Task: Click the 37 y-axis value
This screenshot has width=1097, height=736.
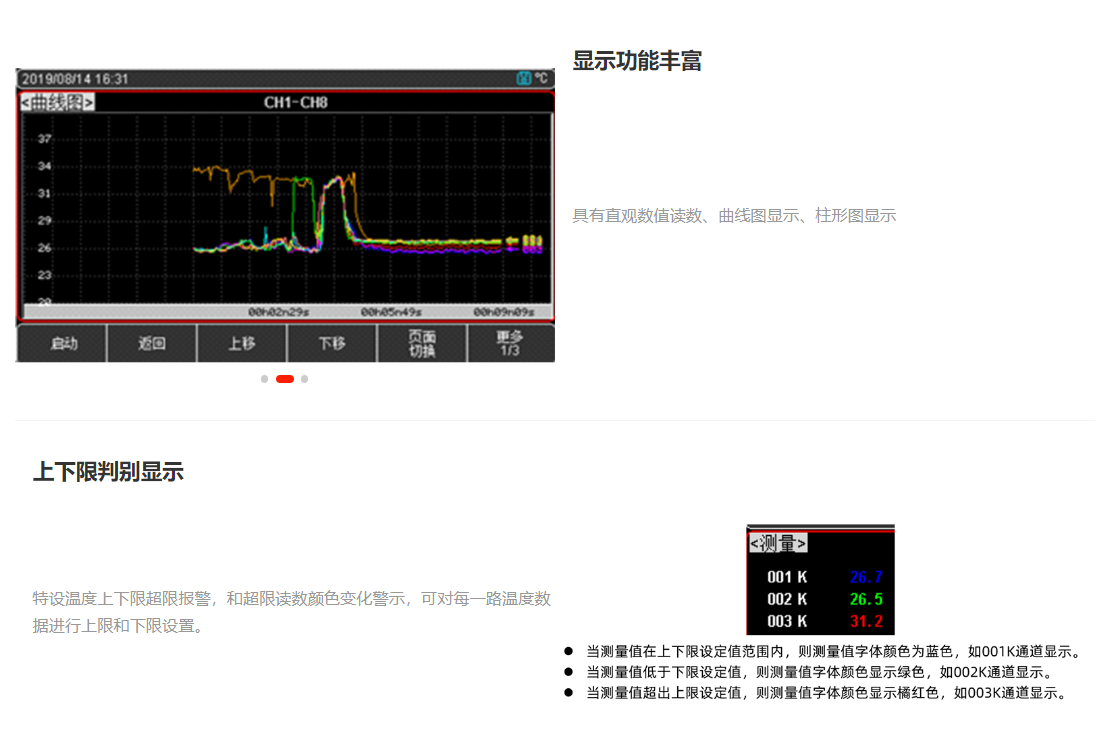Action: pos(45,139)
